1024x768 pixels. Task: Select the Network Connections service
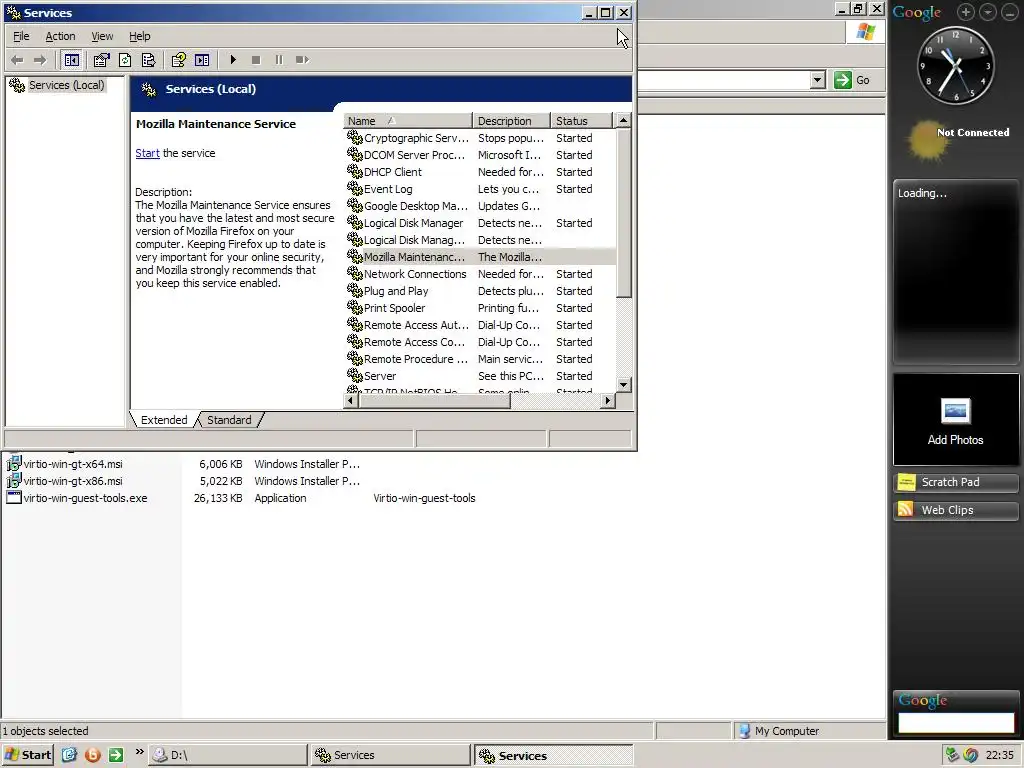click(480, 274)
